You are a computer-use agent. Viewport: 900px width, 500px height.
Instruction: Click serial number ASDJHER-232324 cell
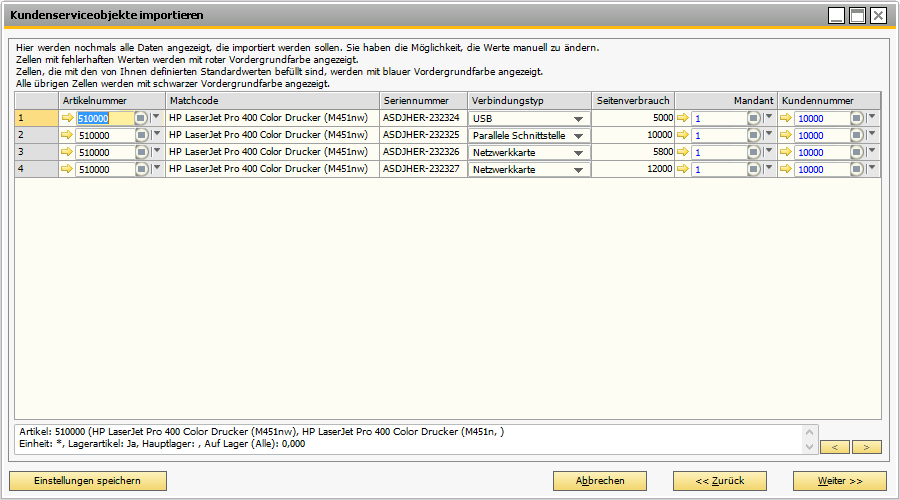coord(424,118)
